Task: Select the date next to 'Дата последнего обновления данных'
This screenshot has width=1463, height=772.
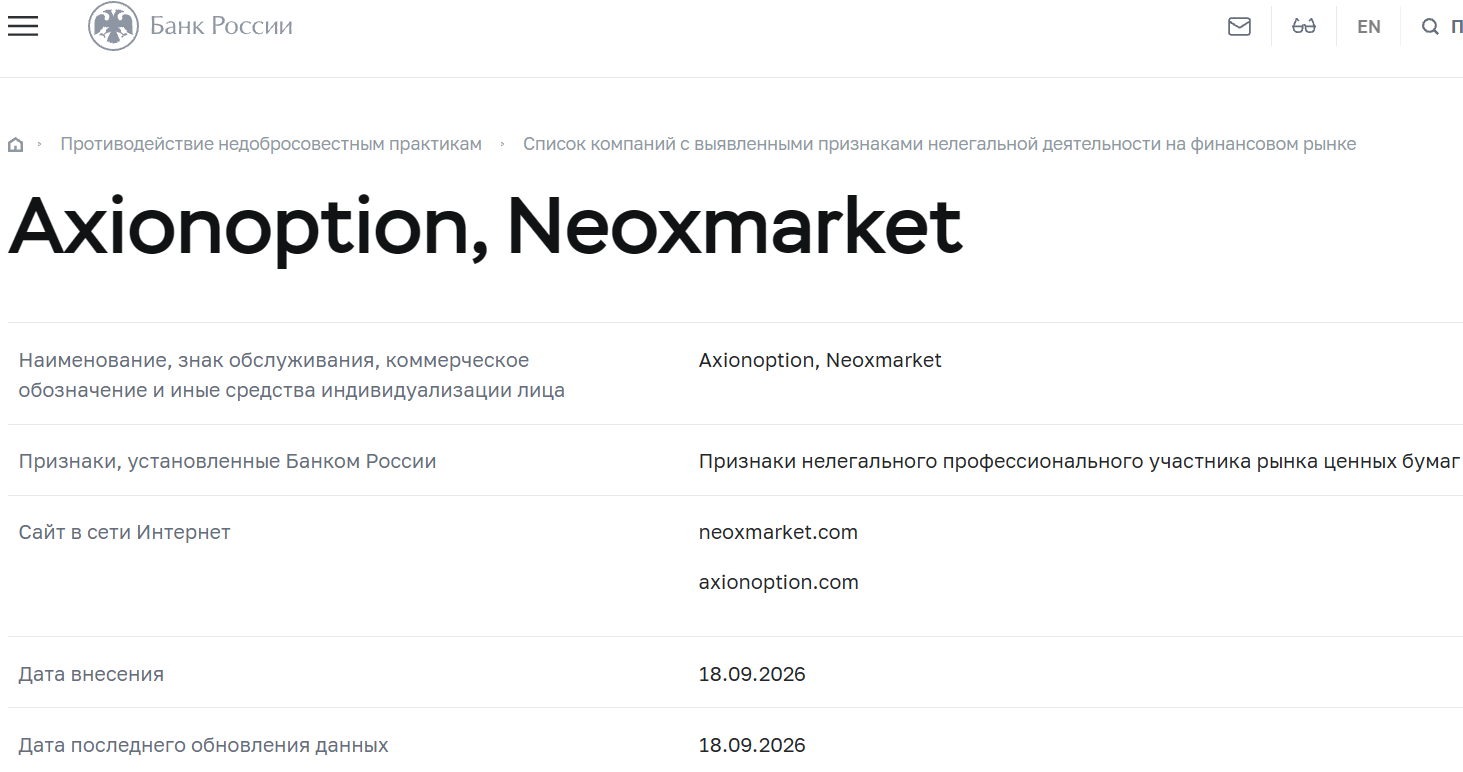Action: 752,746
